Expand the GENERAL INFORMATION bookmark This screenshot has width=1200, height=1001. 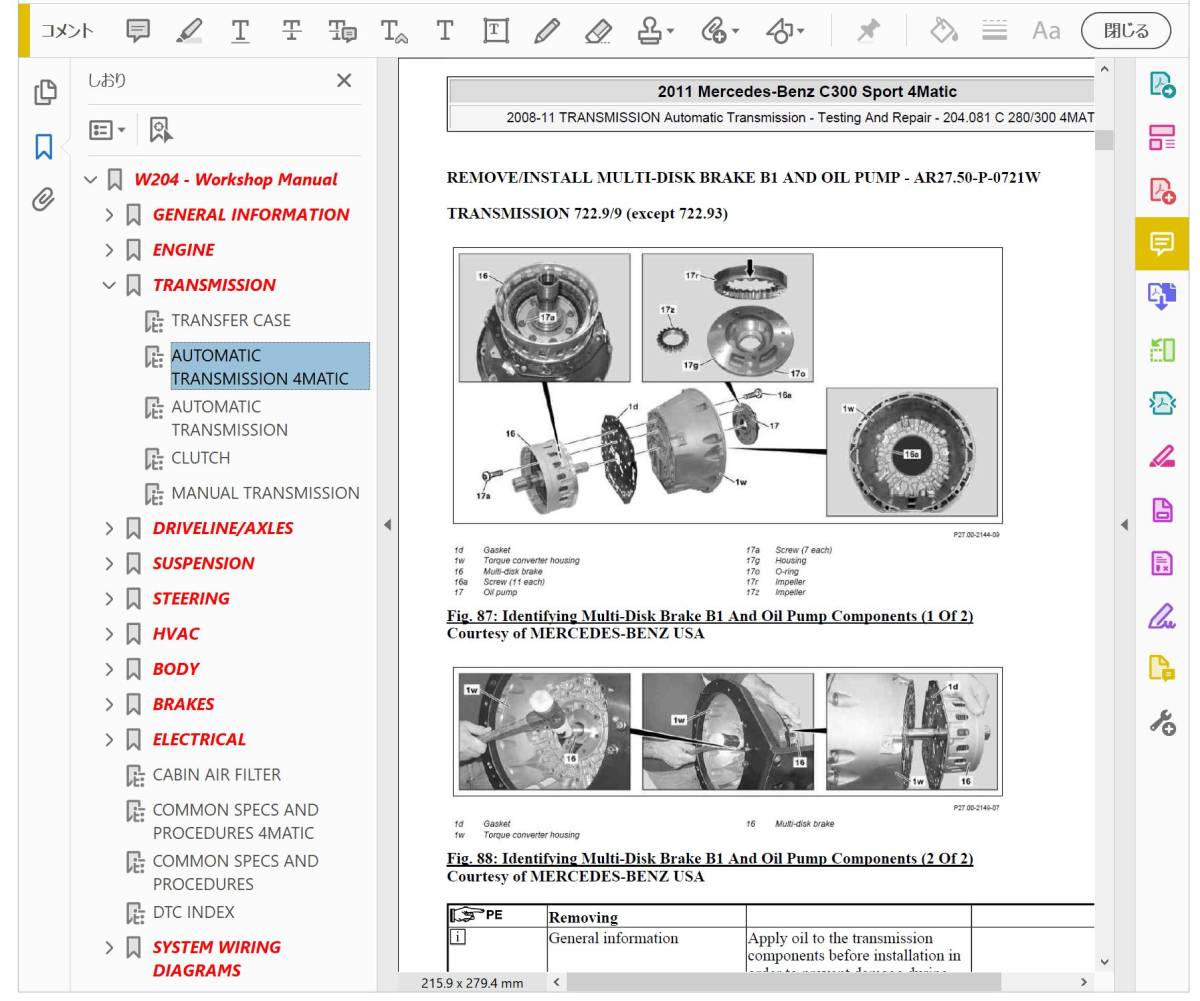pos(109,215)
